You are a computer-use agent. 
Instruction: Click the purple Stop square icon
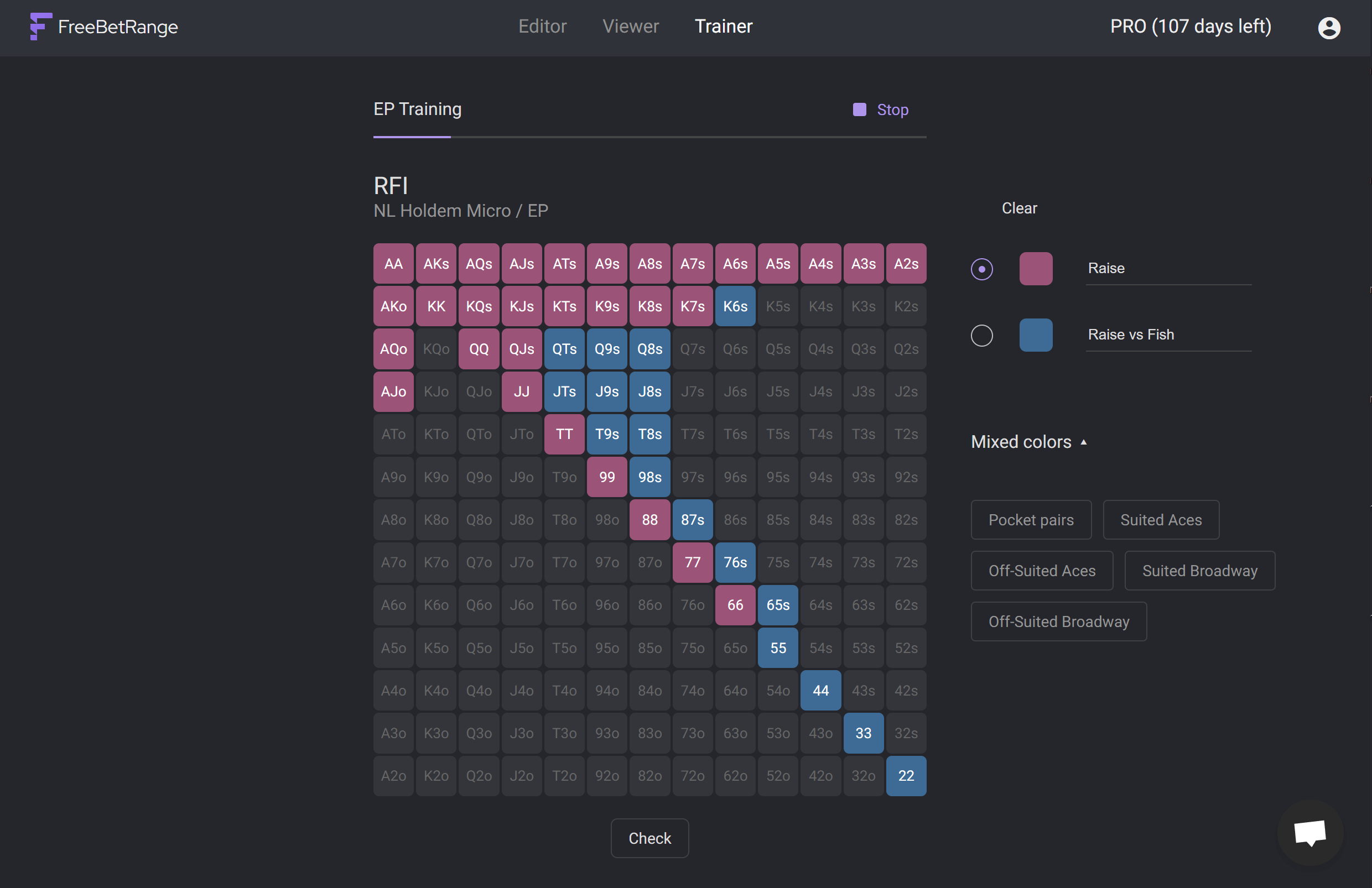click(x=859, y=109)
